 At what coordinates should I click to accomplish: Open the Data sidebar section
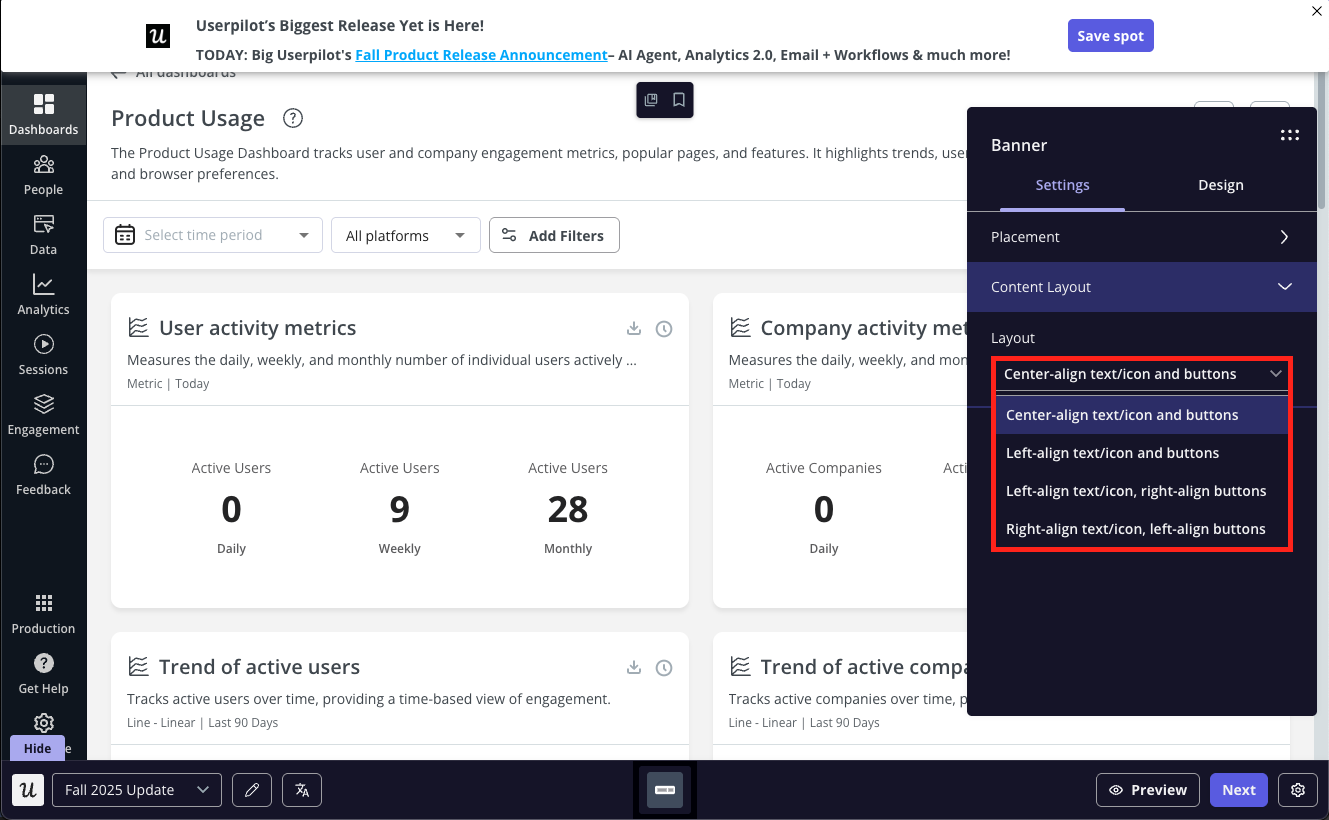pyautogui.click(x=43, y=235)
